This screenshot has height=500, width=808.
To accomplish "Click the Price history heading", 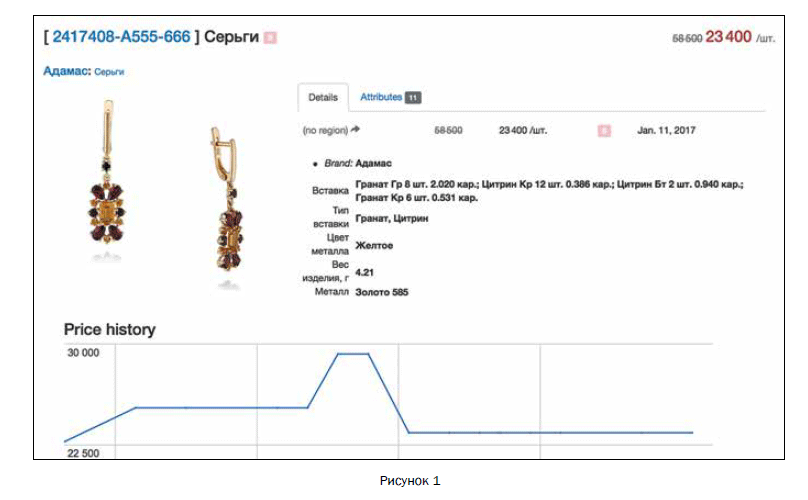I will 109,329.
